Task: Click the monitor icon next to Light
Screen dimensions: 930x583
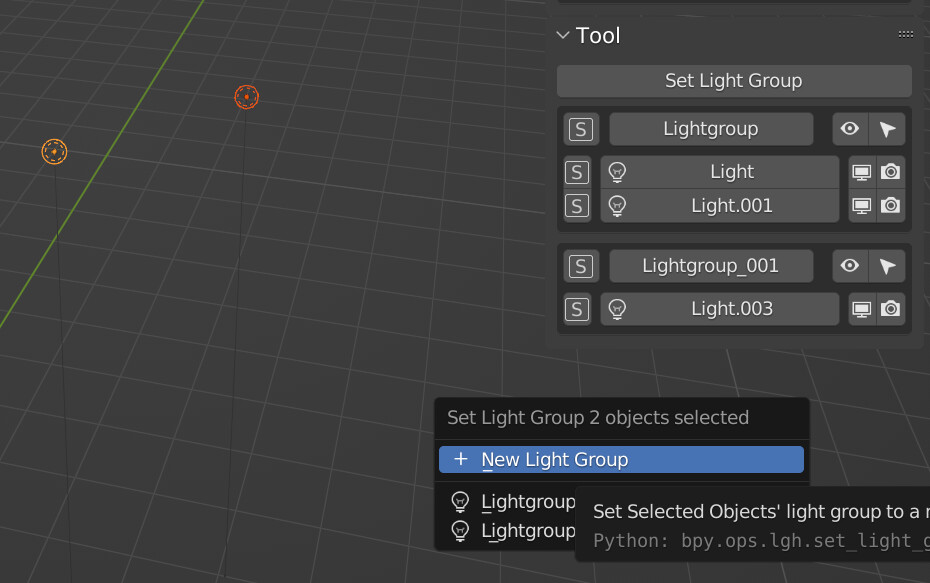Action: [861, 171]
